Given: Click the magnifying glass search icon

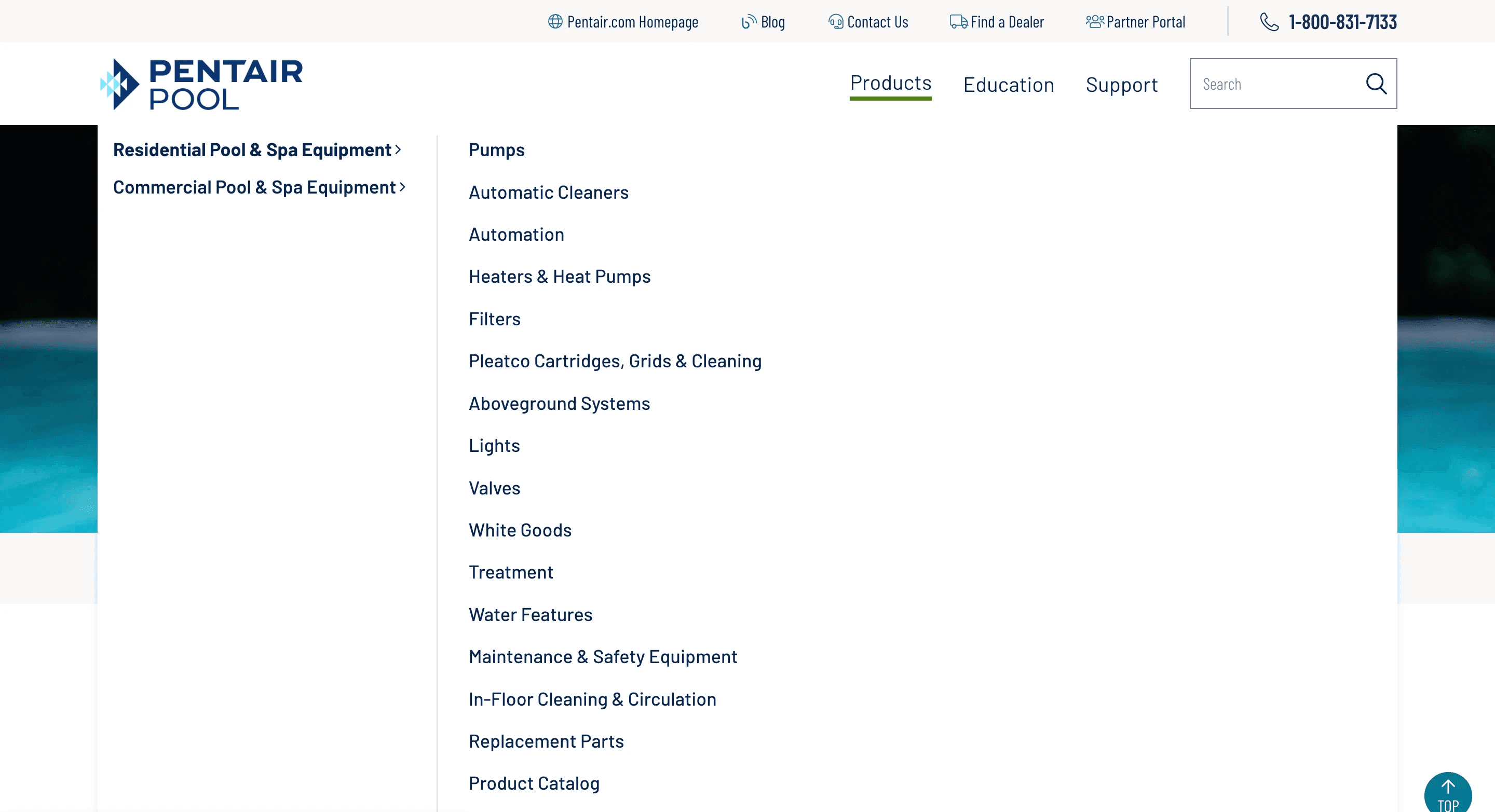Looking at the screenshot, I should coord(1376,84).
